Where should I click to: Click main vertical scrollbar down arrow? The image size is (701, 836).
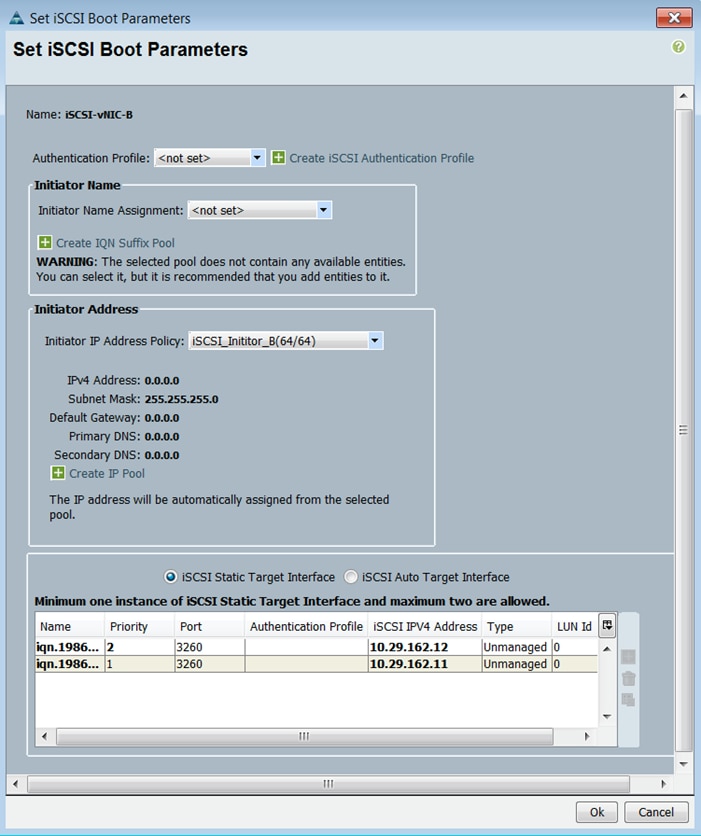683,764
